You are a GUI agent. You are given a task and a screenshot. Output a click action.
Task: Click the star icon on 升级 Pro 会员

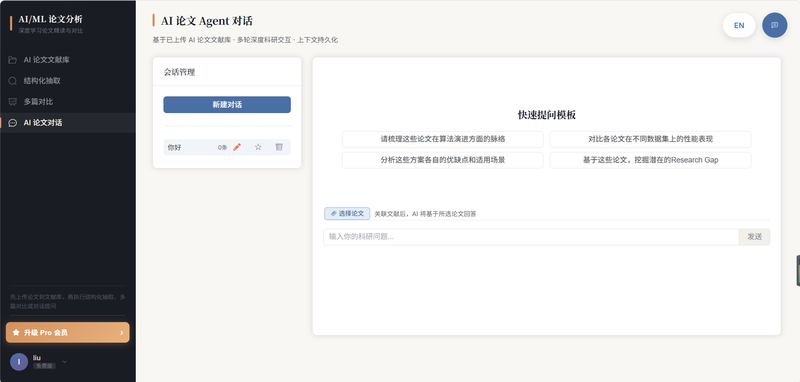click(x=16, y=333)
